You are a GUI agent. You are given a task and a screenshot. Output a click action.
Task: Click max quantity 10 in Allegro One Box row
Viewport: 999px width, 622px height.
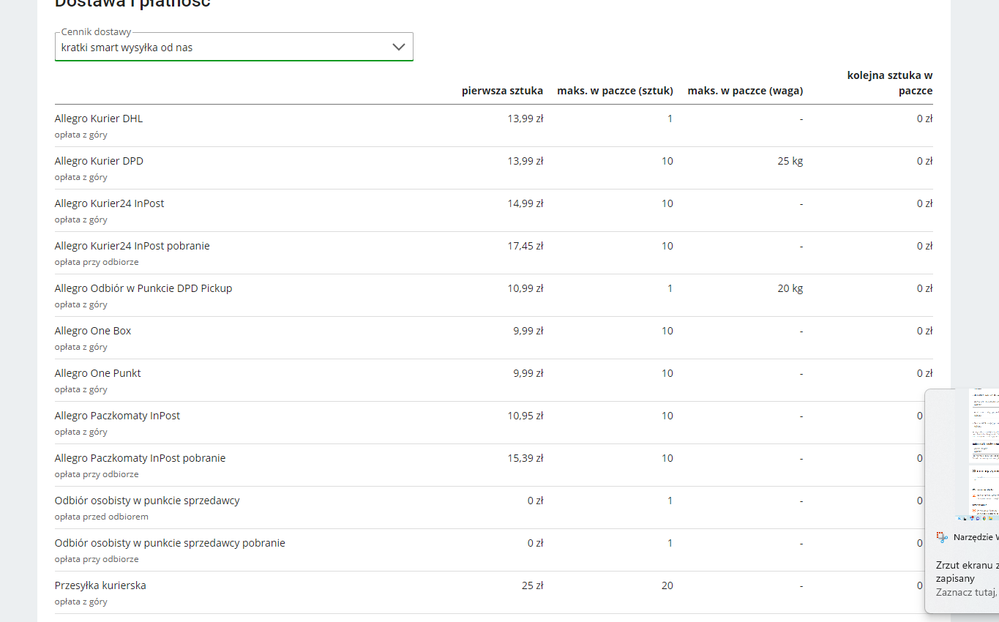(x=667, y=331)
